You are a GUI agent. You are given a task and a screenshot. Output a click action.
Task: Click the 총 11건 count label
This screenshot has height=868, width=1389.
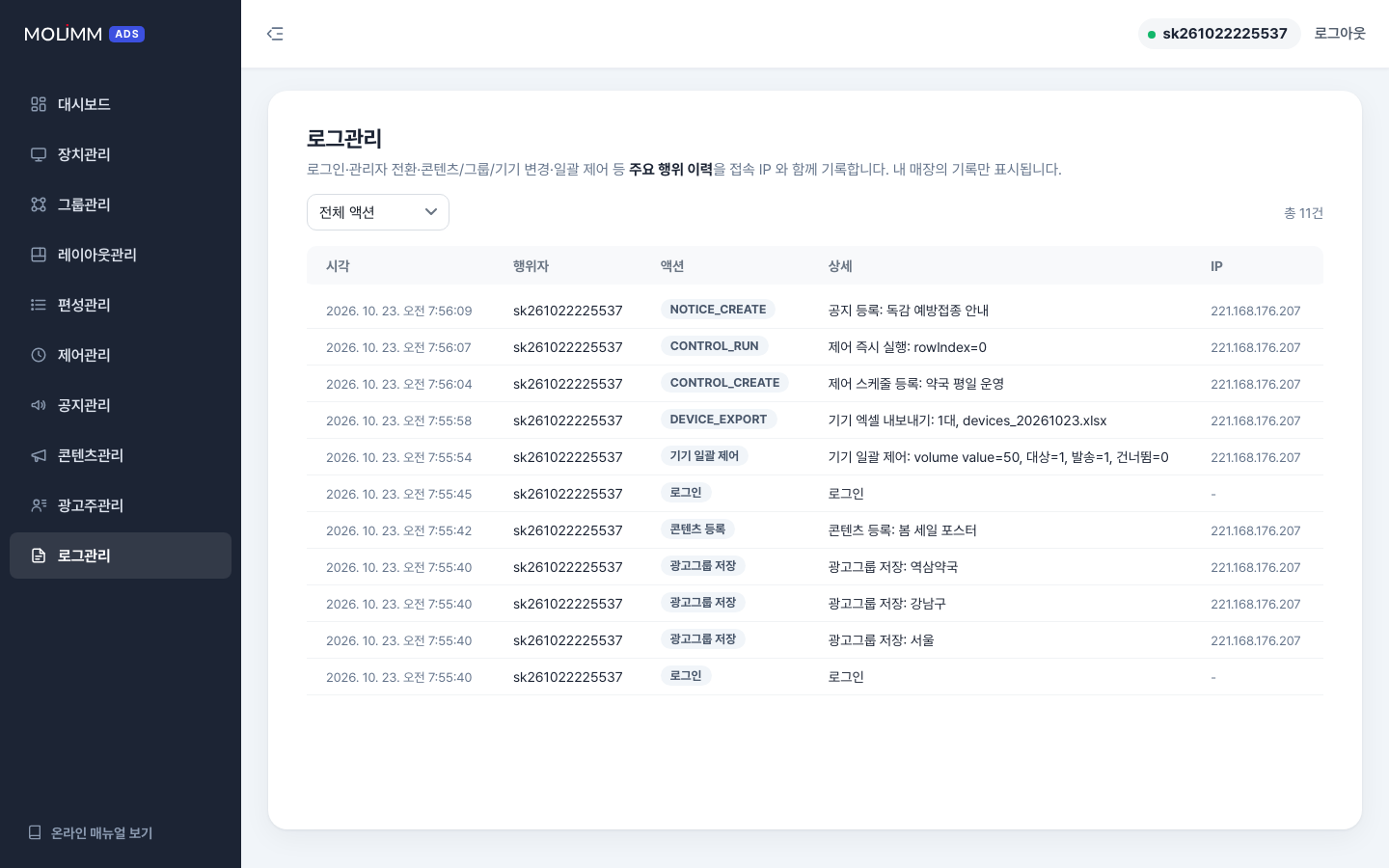pos(1303,213)
